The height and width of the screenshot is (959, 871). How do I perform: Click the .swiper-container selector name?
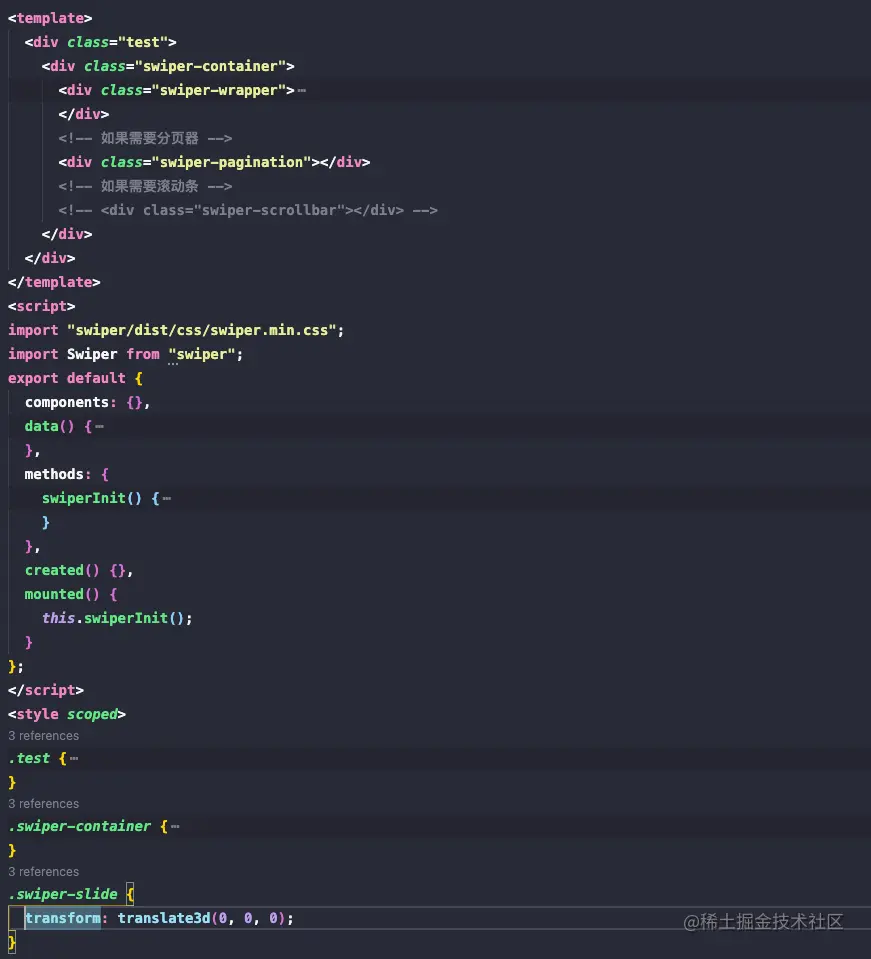click(x=80, y=826)
